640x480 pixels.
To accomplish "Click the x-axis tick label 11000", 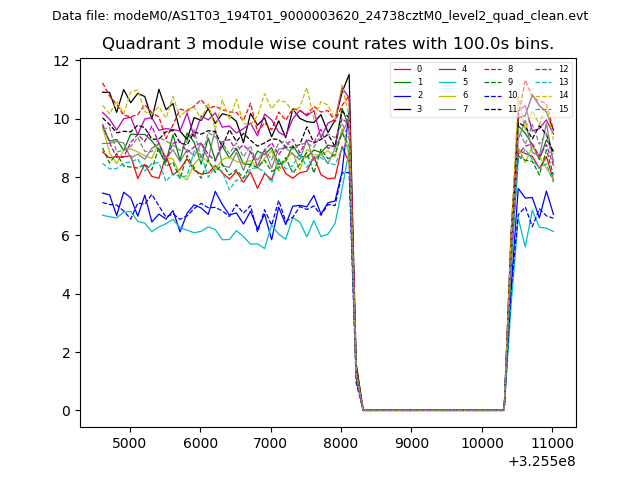I will (552, 442).
